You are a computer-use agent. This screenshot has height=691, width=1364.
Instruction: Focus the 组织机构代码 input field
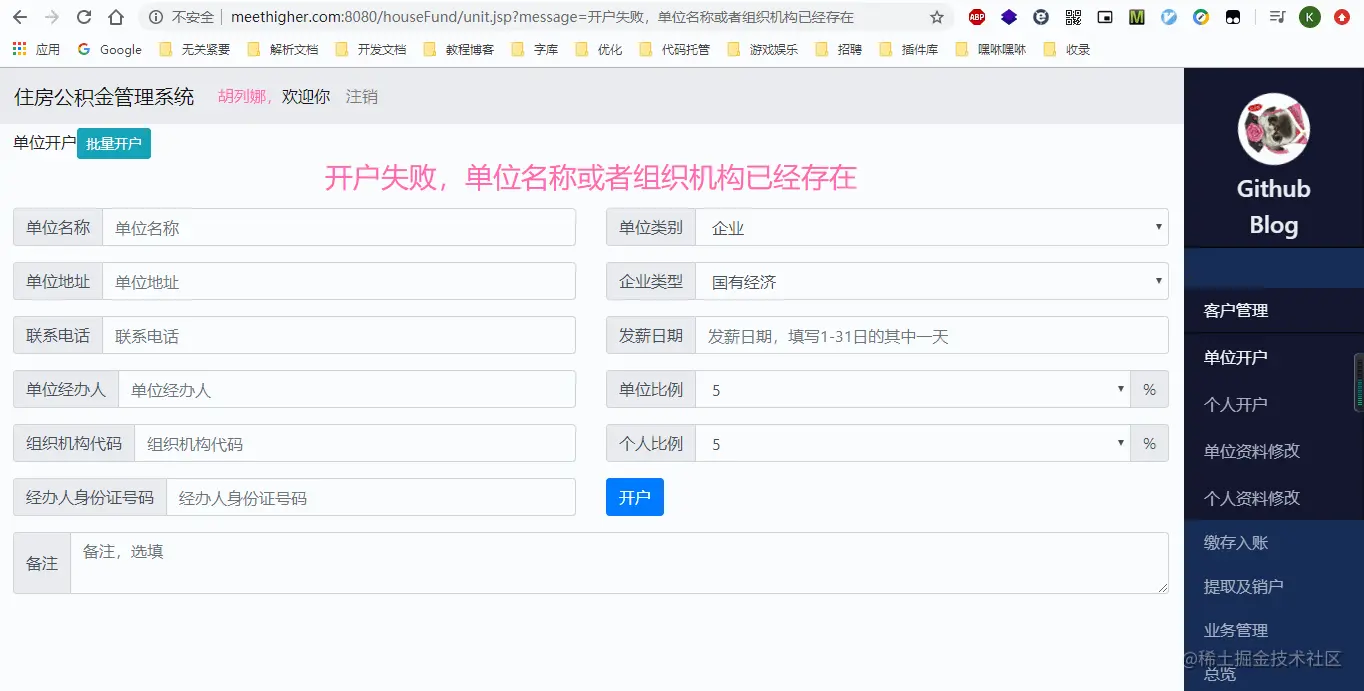coord(355,443)
